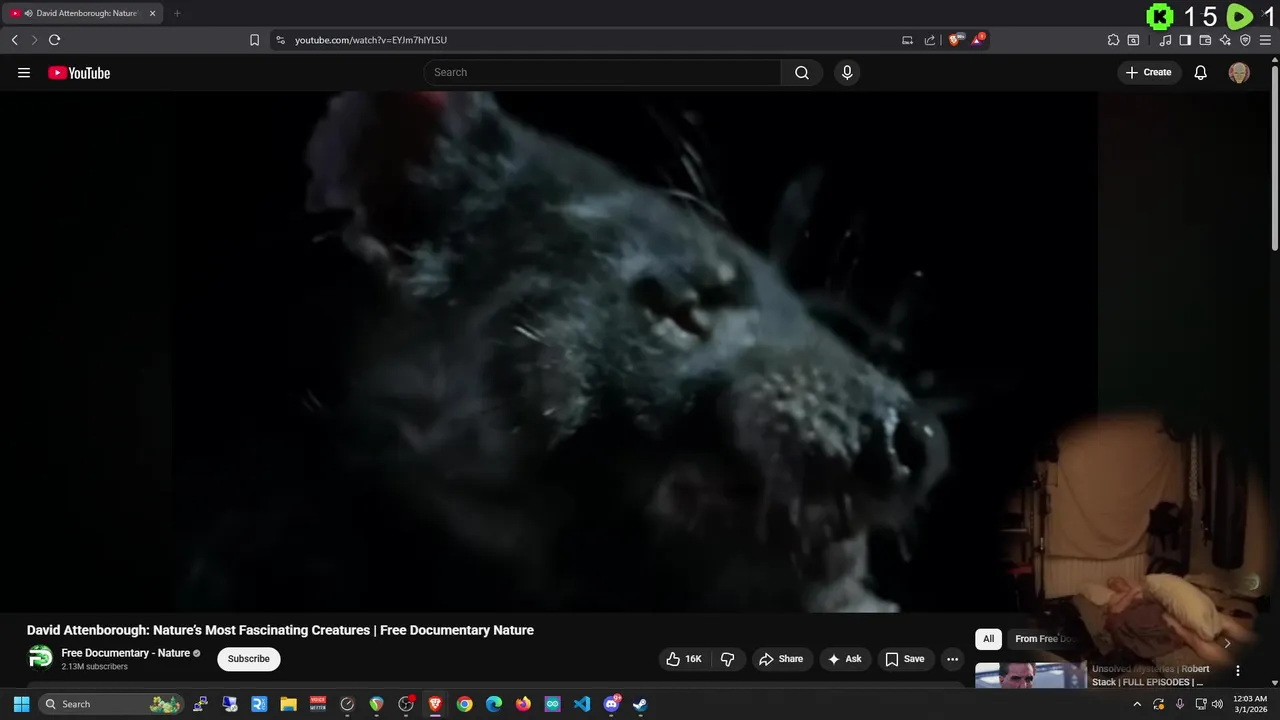Screen dimensions: 1280x720
Task: Select the All filter chip
Action: 988,639
